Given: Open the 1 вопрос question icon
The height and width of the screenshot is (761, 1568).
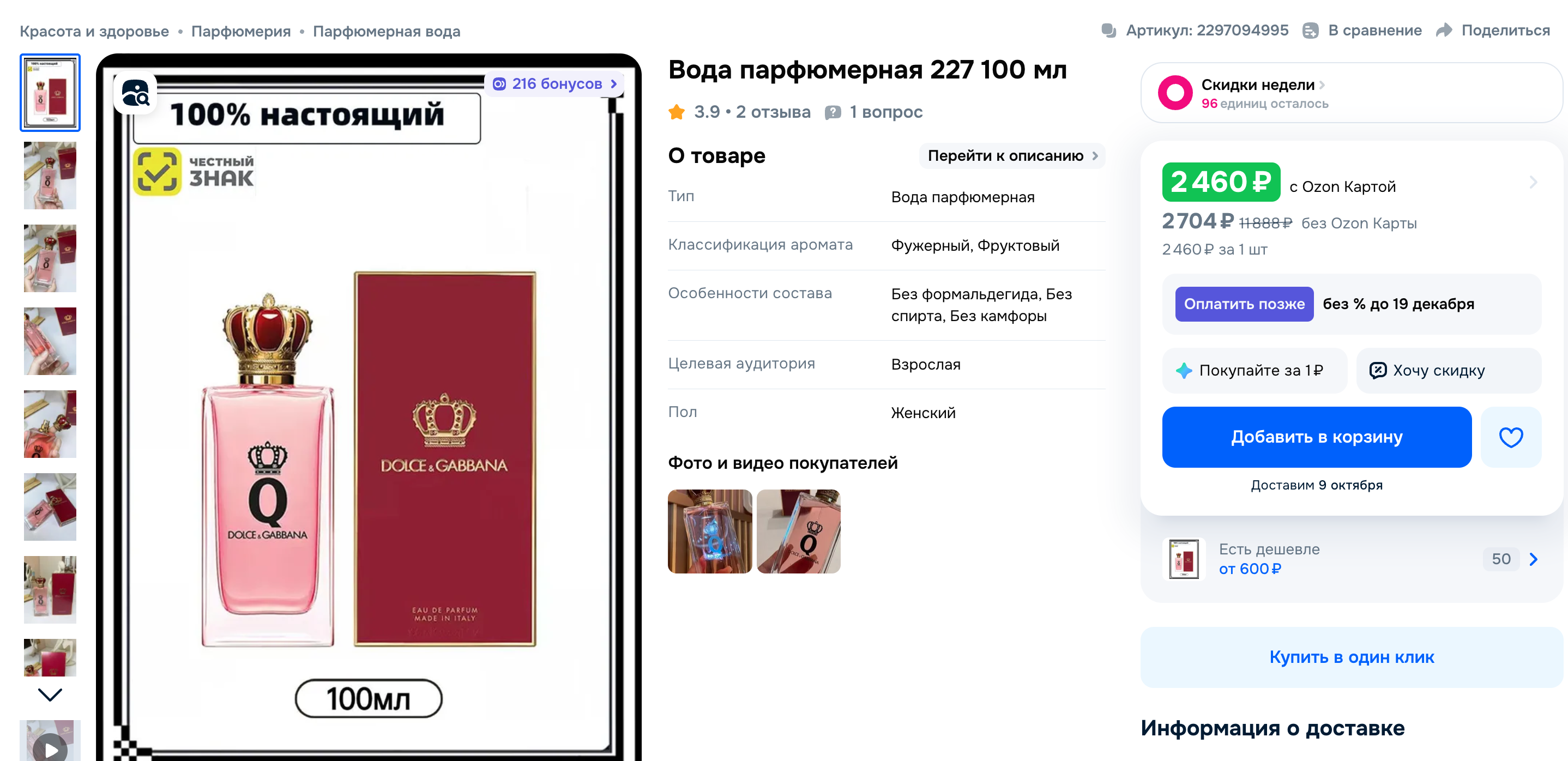Looking at the screenshot, I should tap(832, 112).
